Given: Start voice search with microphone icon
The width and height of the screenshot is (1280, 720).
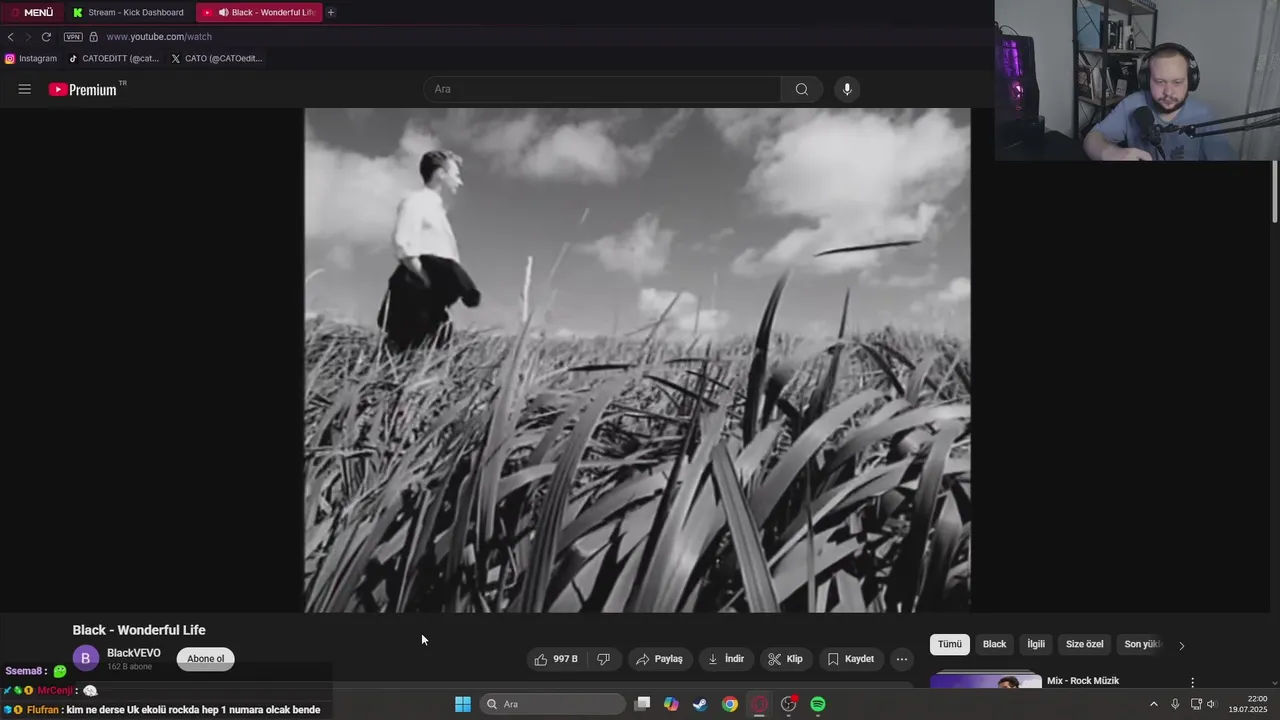Looking at the screenshot, I should click(x=847, y=89).
